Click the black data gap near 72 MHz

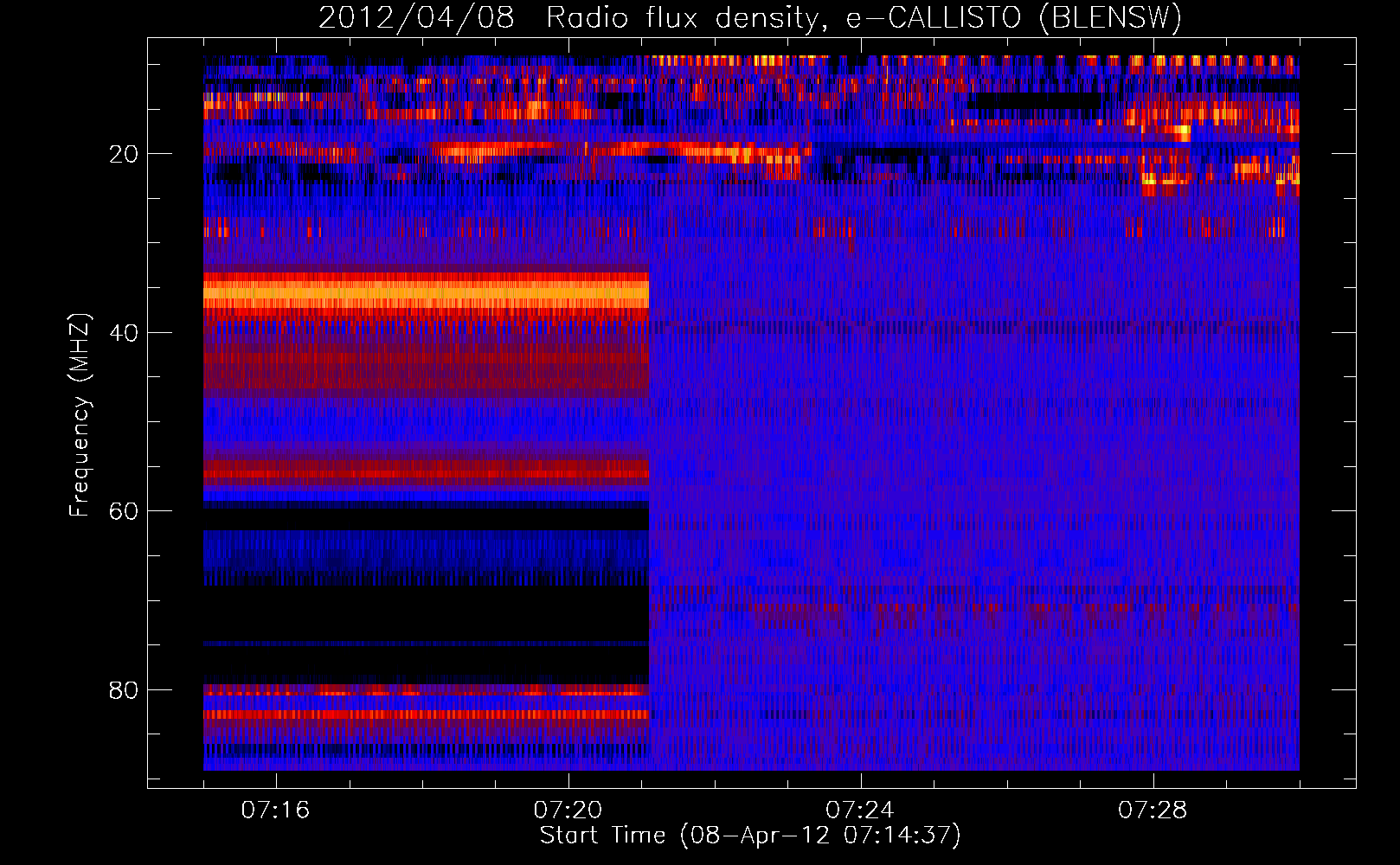point(426,614)
